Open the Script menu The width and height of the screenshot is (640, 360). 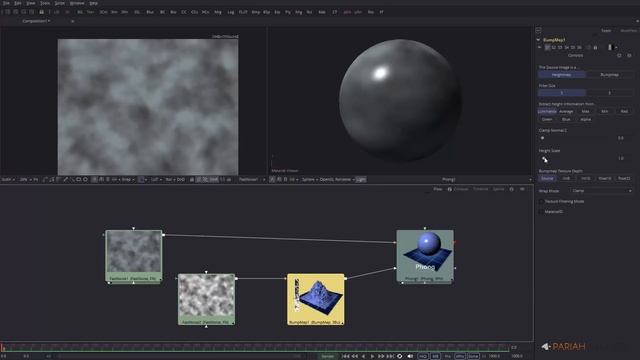point(60,3)
